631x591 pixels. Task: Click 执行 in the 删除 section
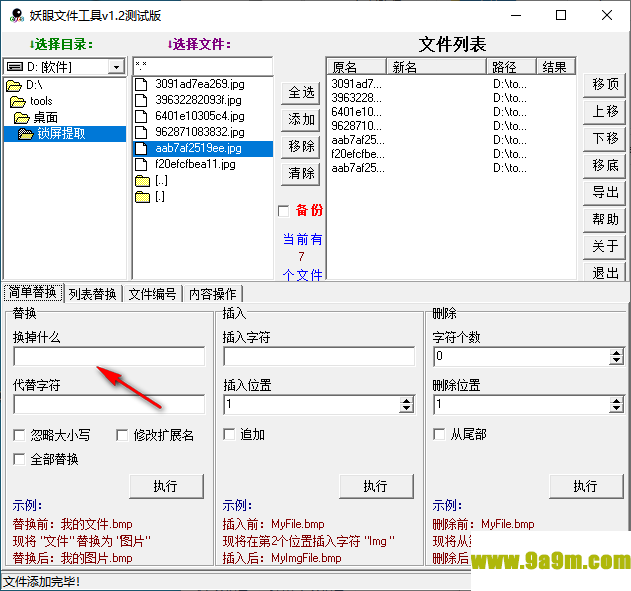(x=586, y=486)
